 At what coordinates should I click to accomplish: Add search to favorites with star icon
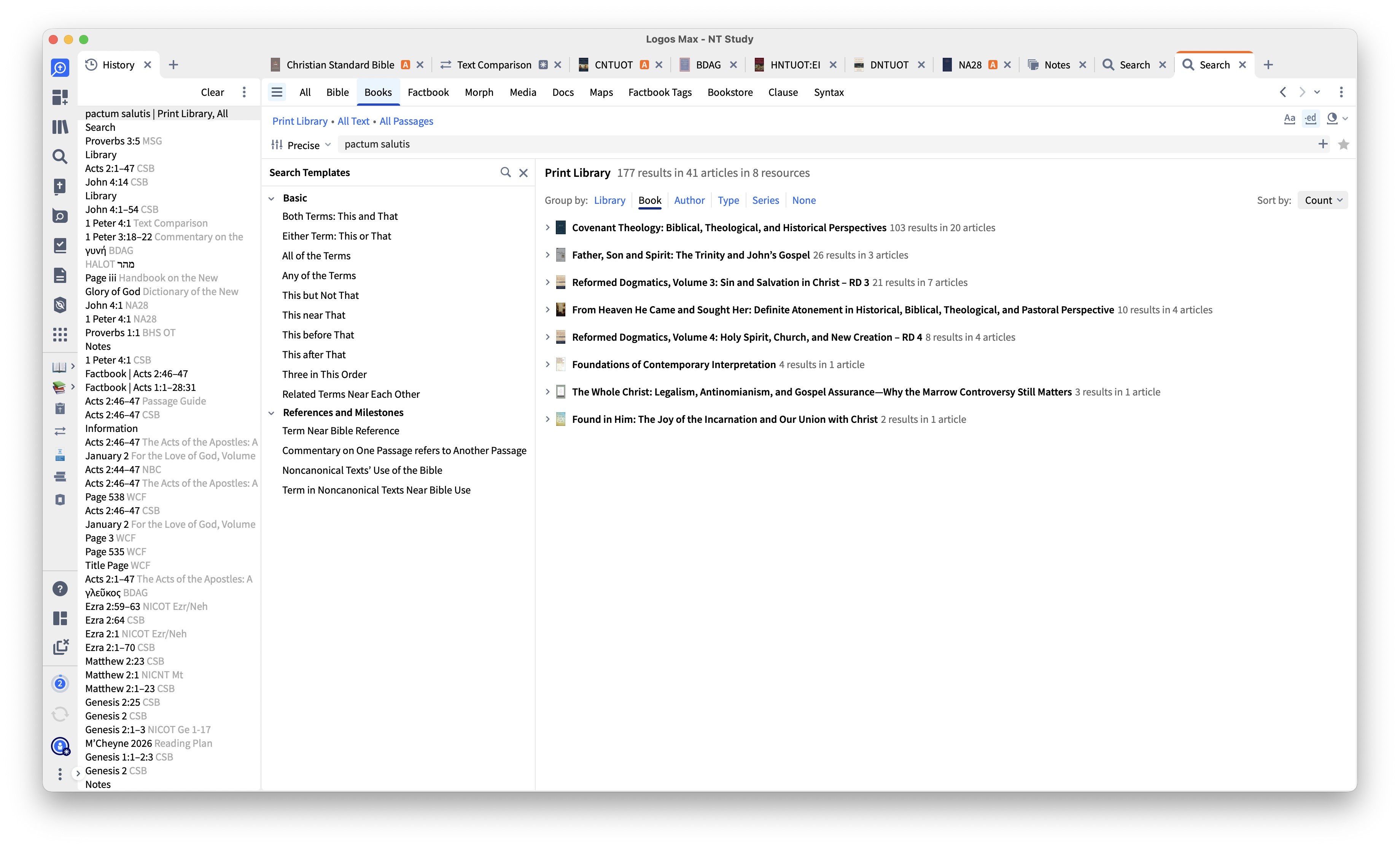point(1343,144)
